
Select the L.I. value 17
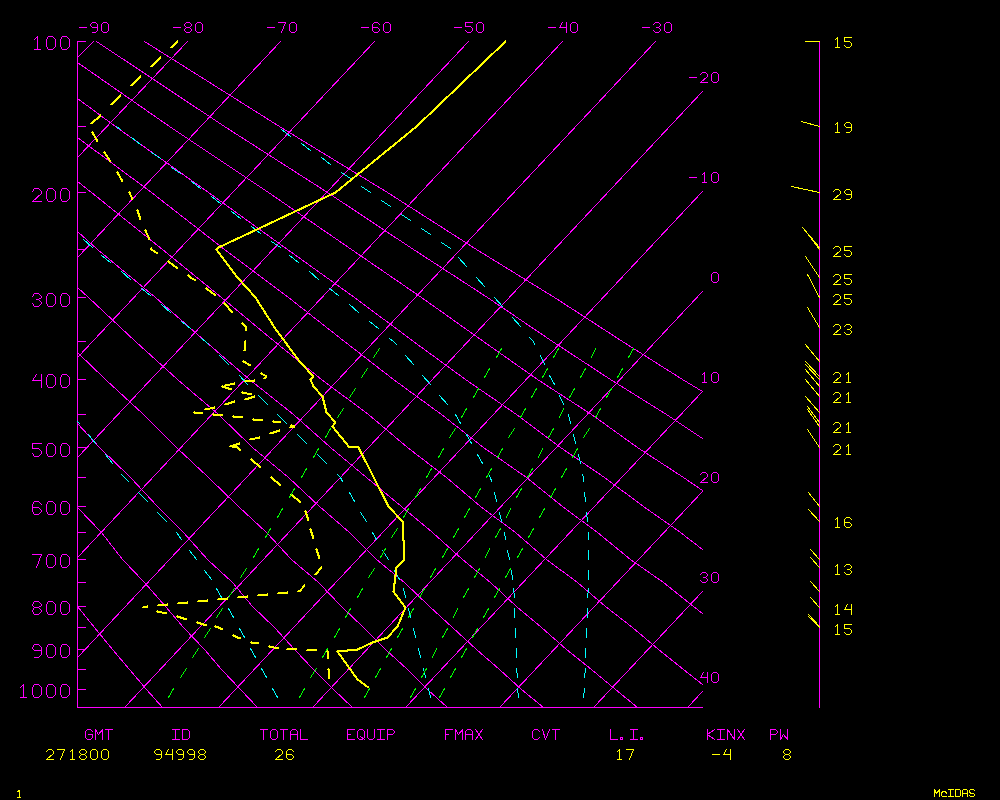pyautogui.click(x=624, y=755)
